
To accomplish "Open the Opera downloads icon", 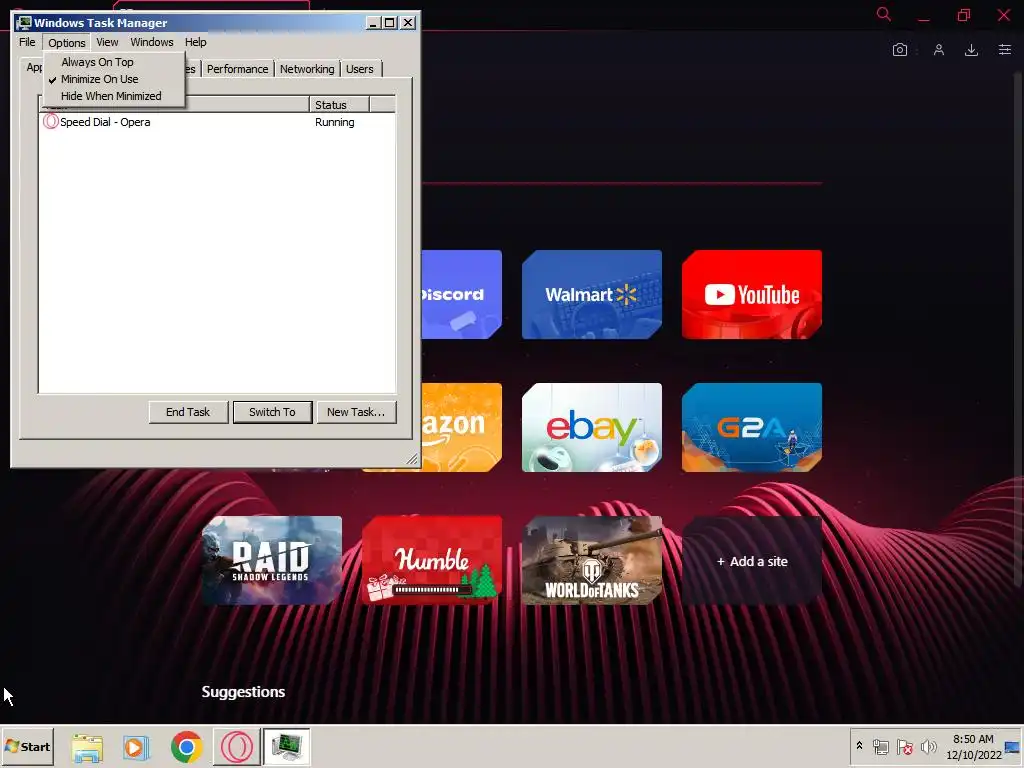I will point(971,50).
